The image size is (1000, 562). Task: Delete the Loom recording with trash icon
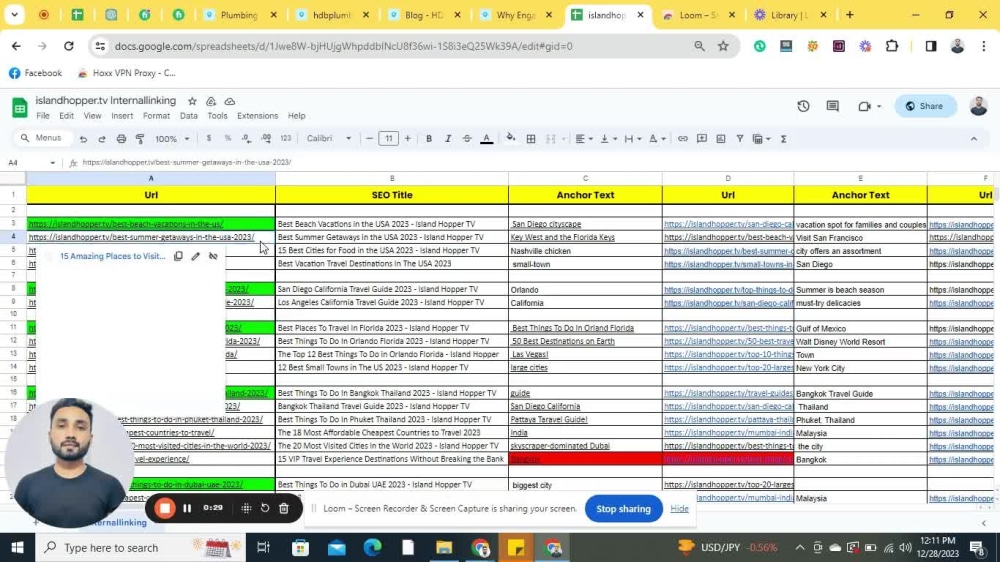click(x=284, y=508)
